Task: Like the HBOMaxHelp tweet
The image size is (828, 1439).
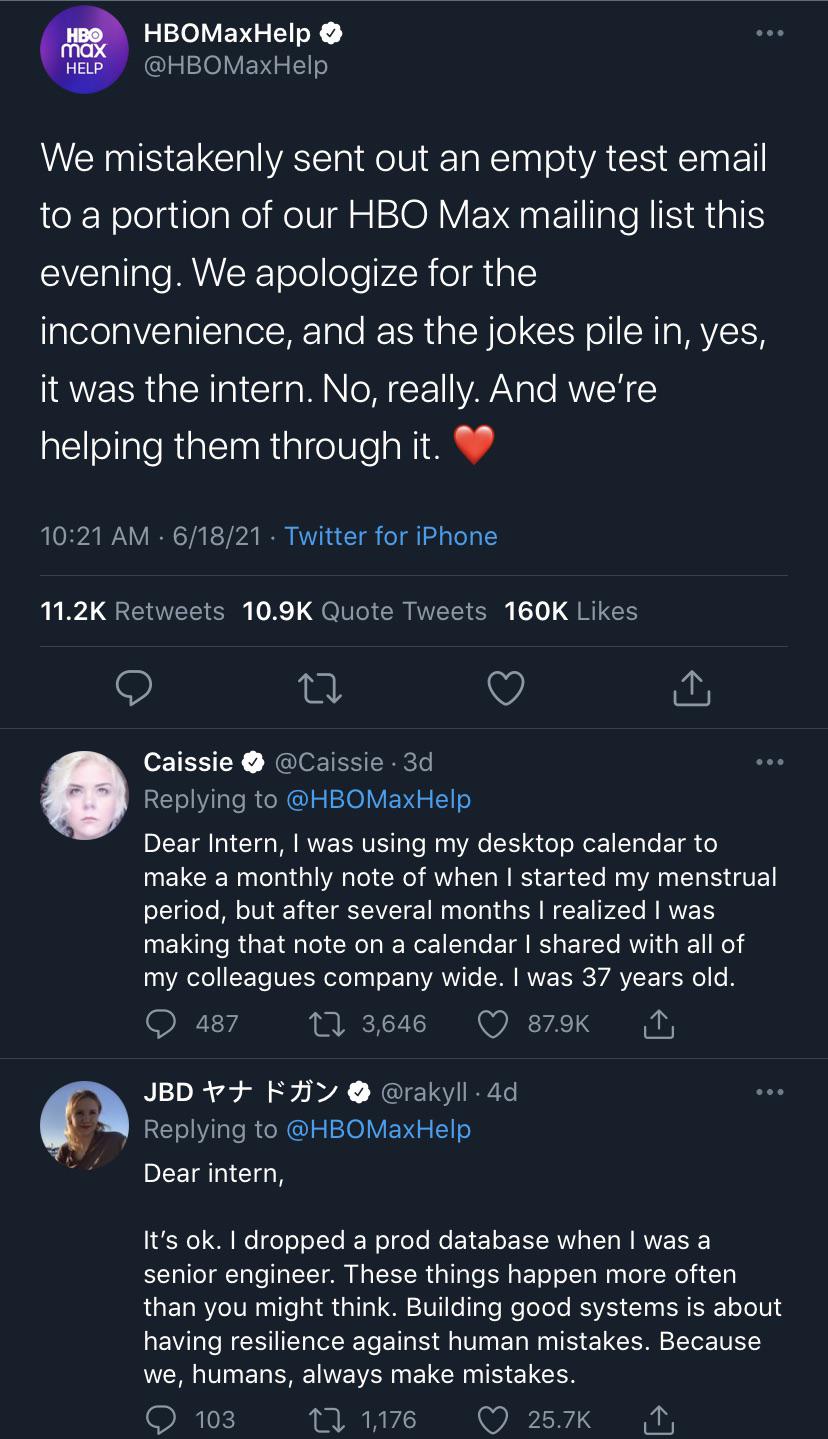Action: (x=506, y=687)
